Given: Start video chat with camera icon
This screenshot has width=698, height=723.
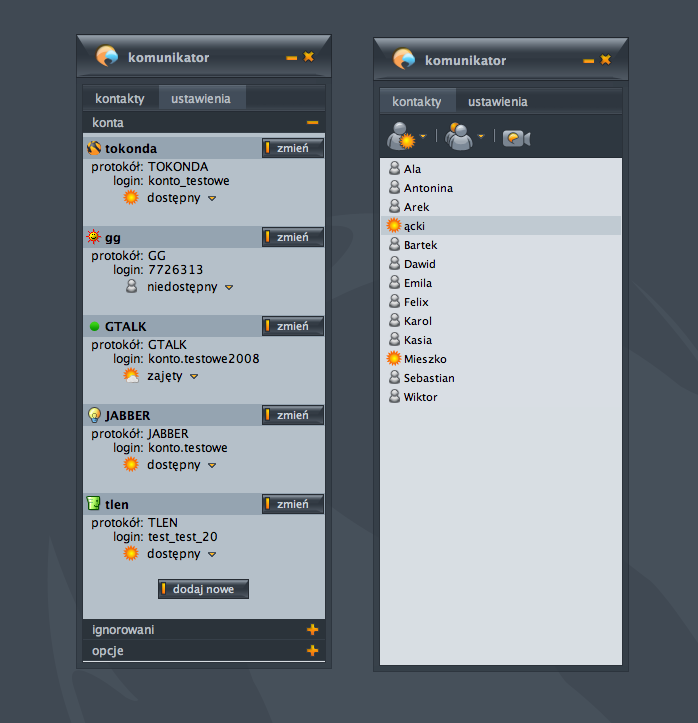Looking at the screenshot, I should tap(517, 138).
